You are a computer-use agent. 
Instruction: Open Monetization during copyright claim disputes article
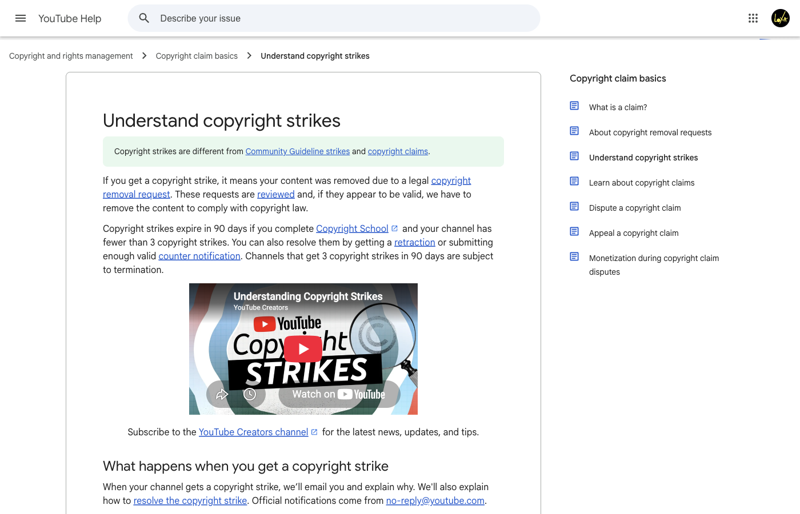(654, 265)
